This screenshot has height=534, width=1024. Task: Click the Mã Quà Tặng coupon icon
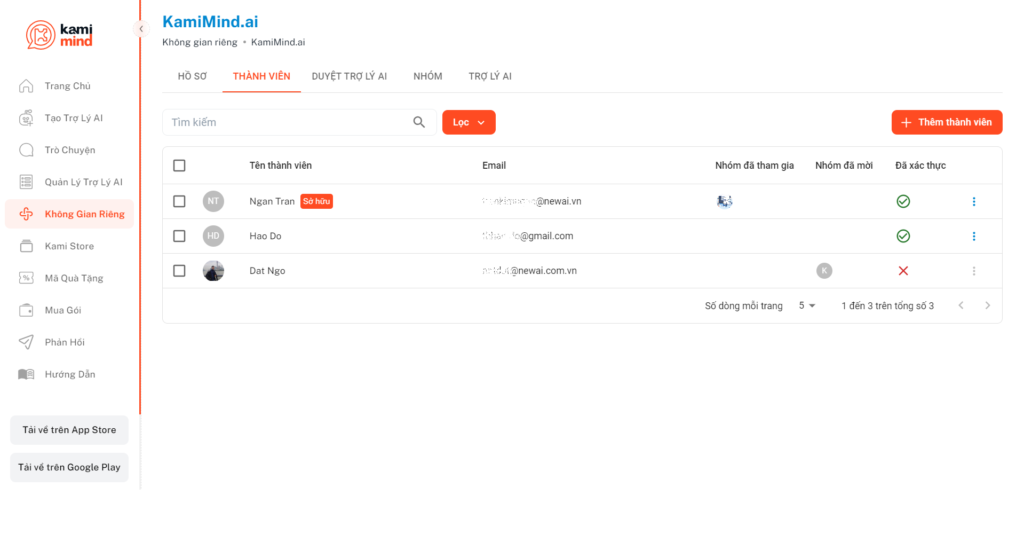click(26, 277)
